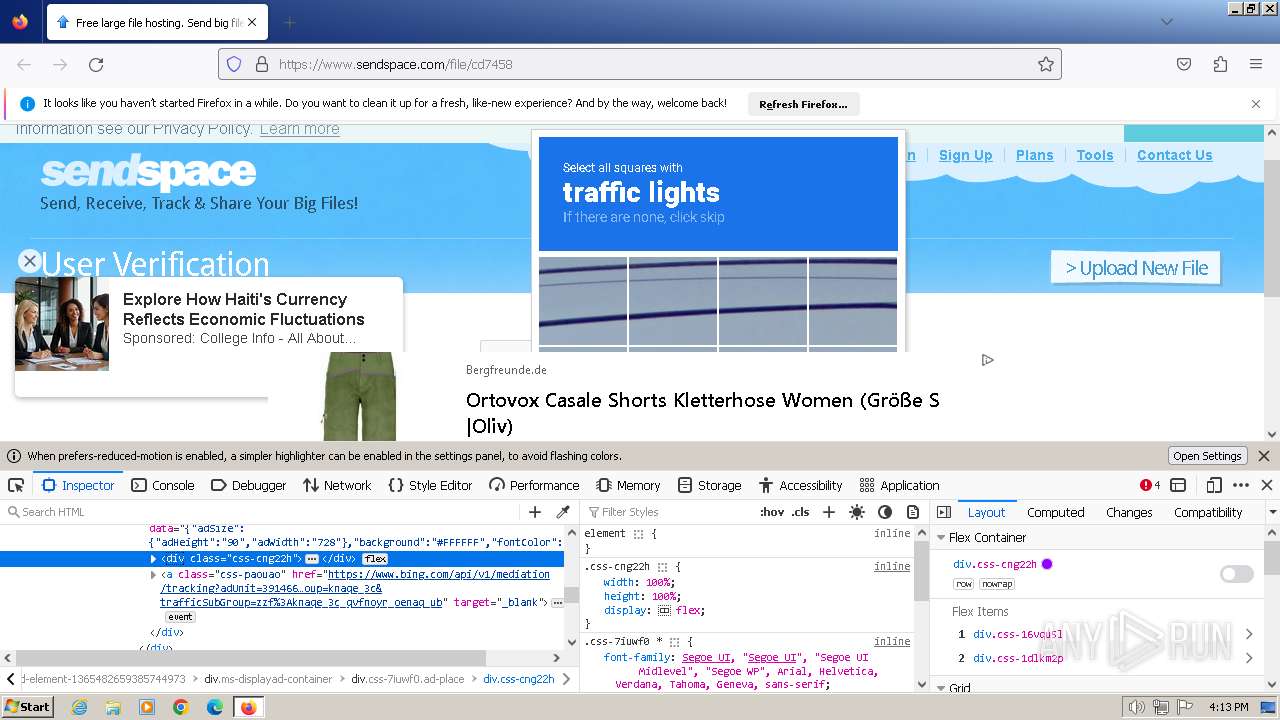
Task: Toggle dark color scheme simulation
Action: (885, 512)
